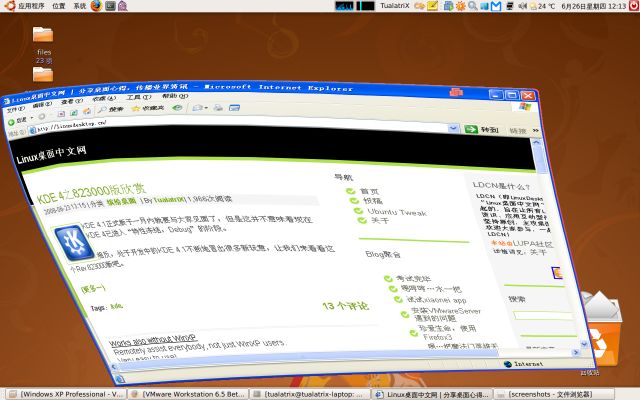Click the 投稿 navigation link
This screenshot has height=400, width=640.
[373, 200]
